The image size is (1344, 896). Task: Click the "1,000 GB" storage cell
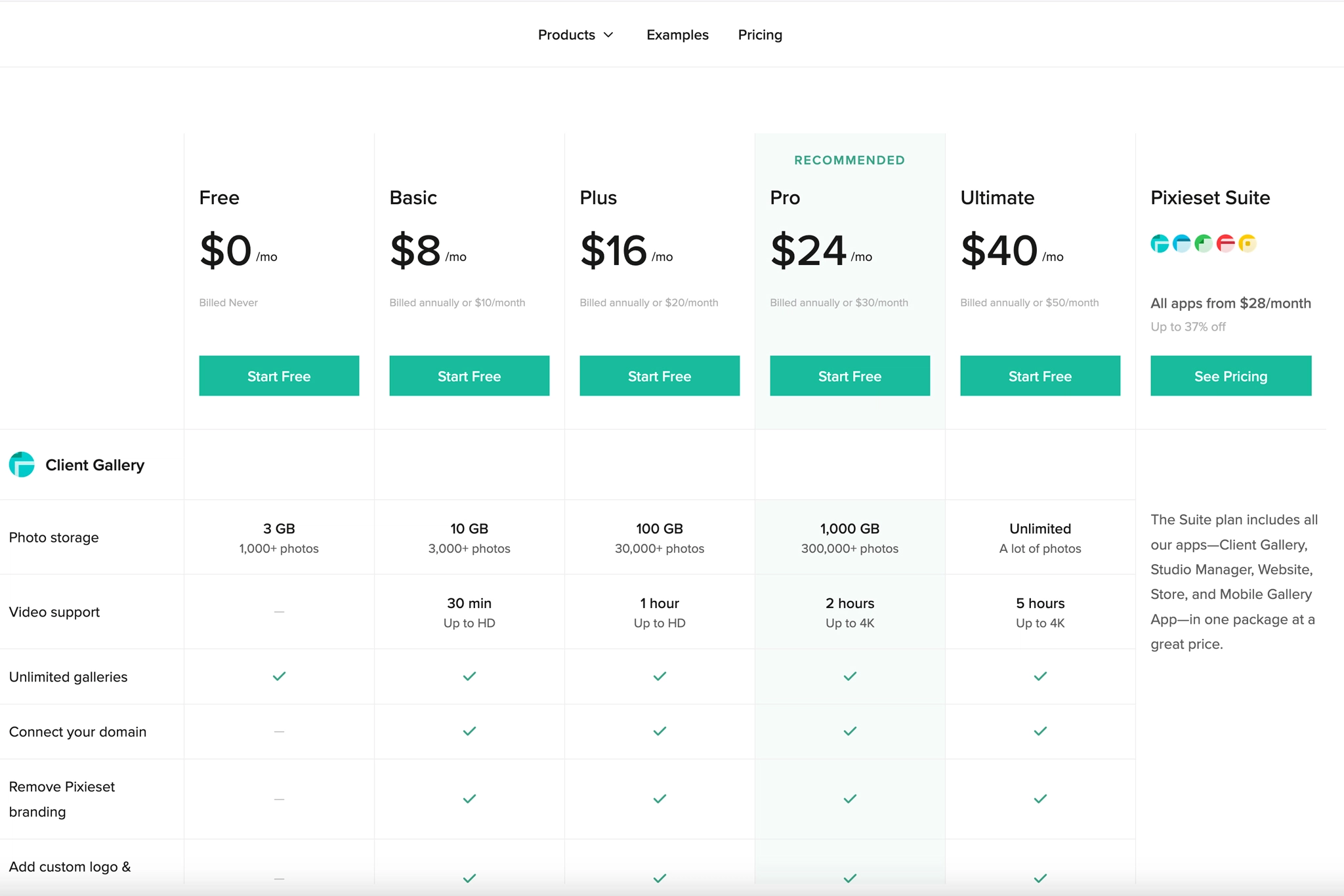(x=850, y=538)
